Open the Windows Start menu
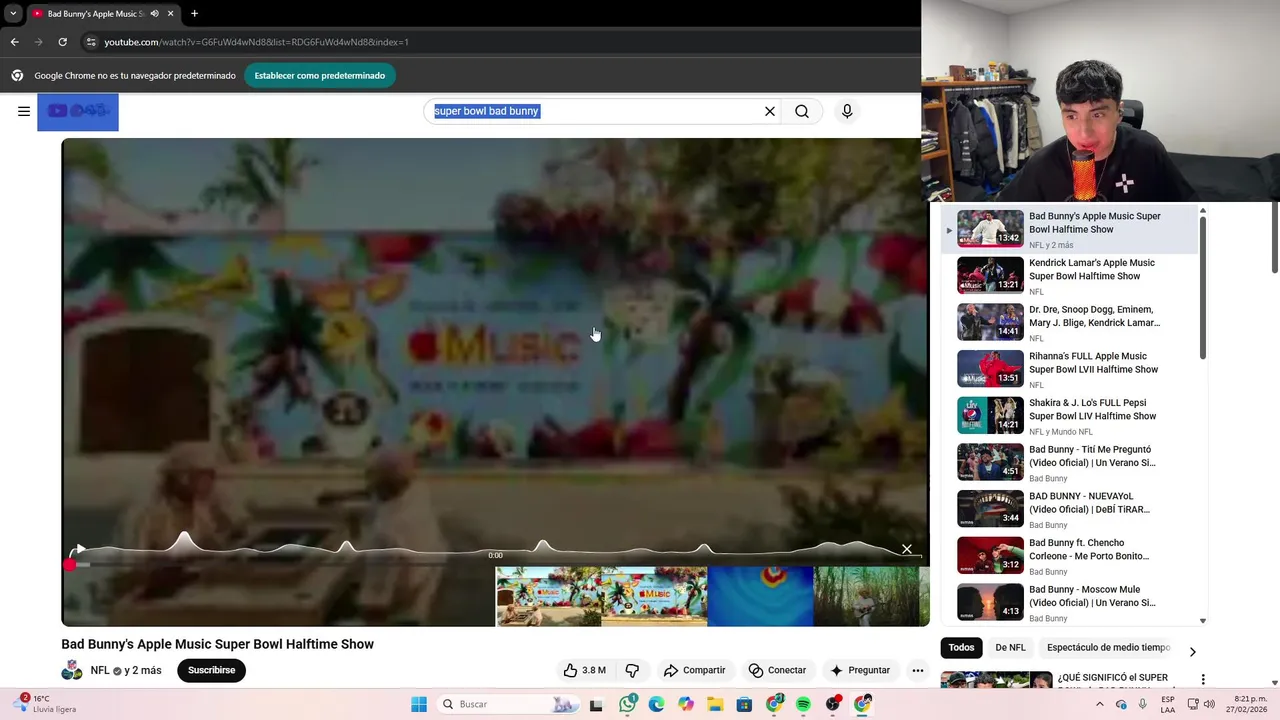The image size is (1280, 720). (419, 704)
